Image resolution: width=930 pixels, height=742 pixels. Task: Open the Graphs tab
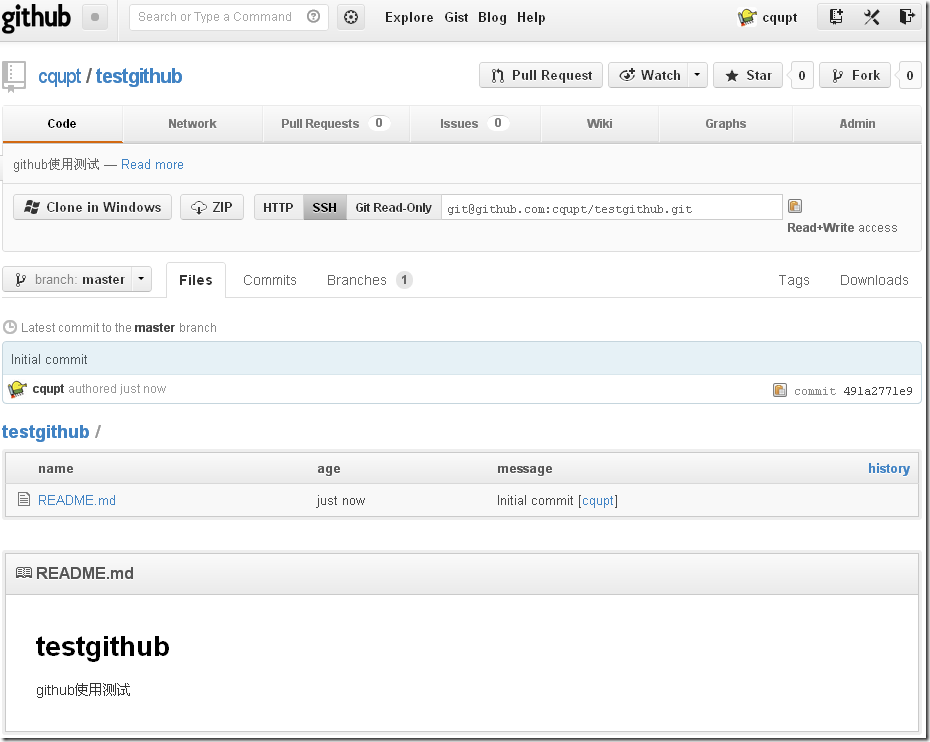point(725,123)
